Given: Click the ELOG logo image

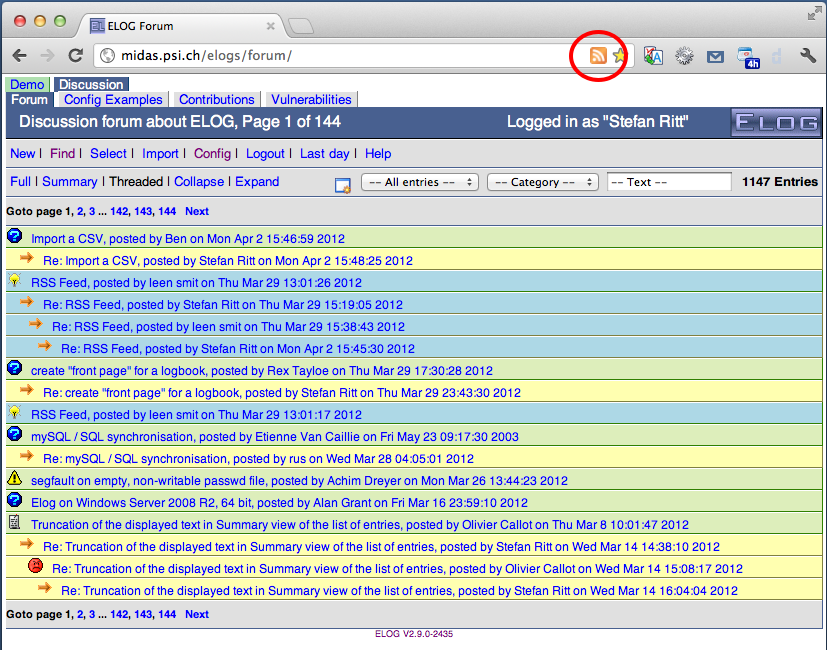Looking at the screenshot, I should click(776, 122).
